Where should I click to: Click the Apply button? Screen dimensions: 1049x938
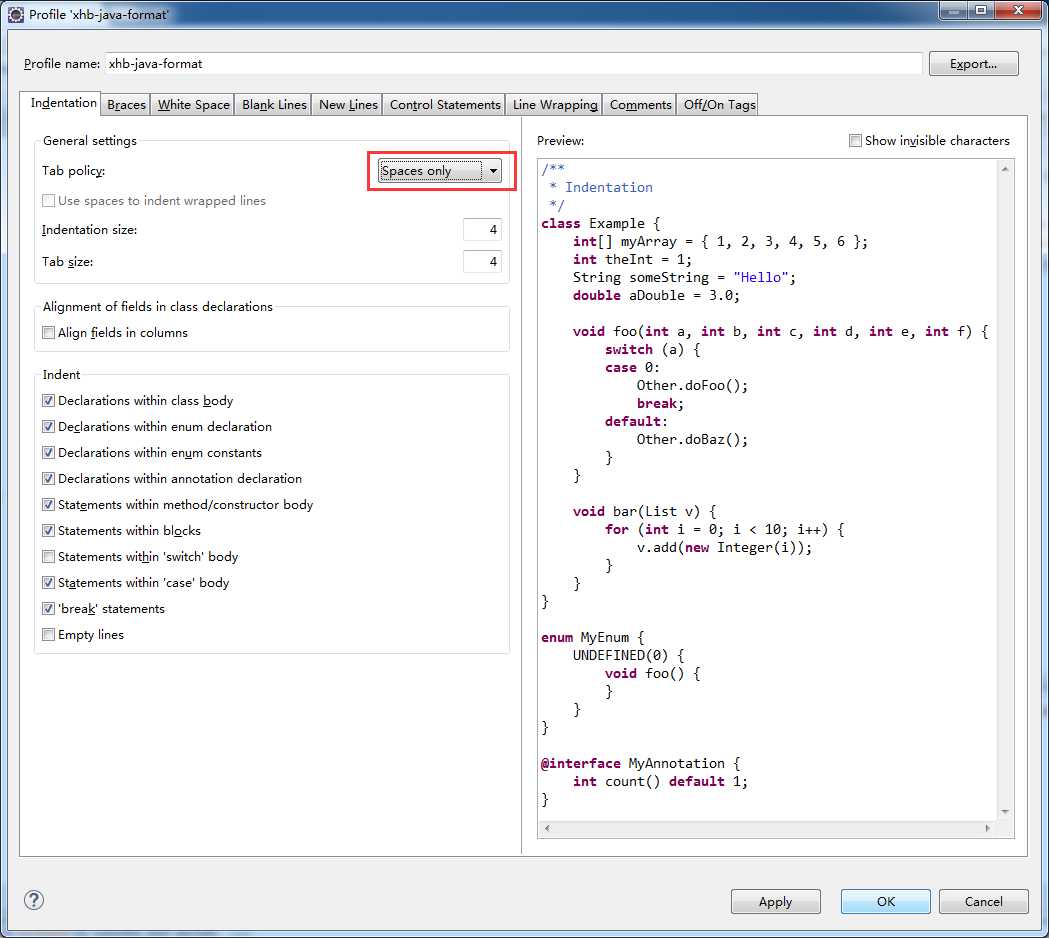(x=775, y=901)
